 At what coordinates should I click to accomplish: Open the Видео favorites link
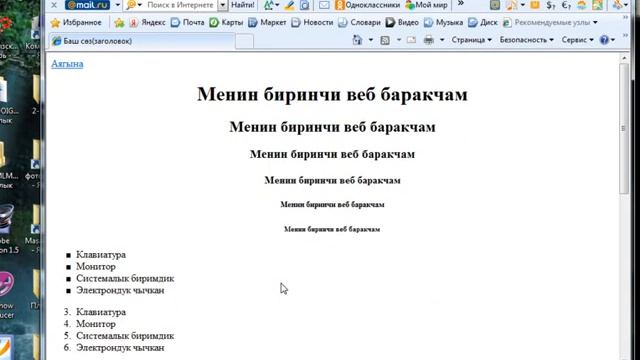point(402,22)
